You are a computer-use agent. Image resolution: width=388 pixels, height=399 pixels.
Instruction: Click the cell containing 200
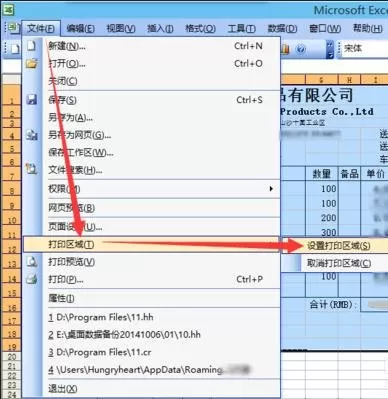(322, 218)
